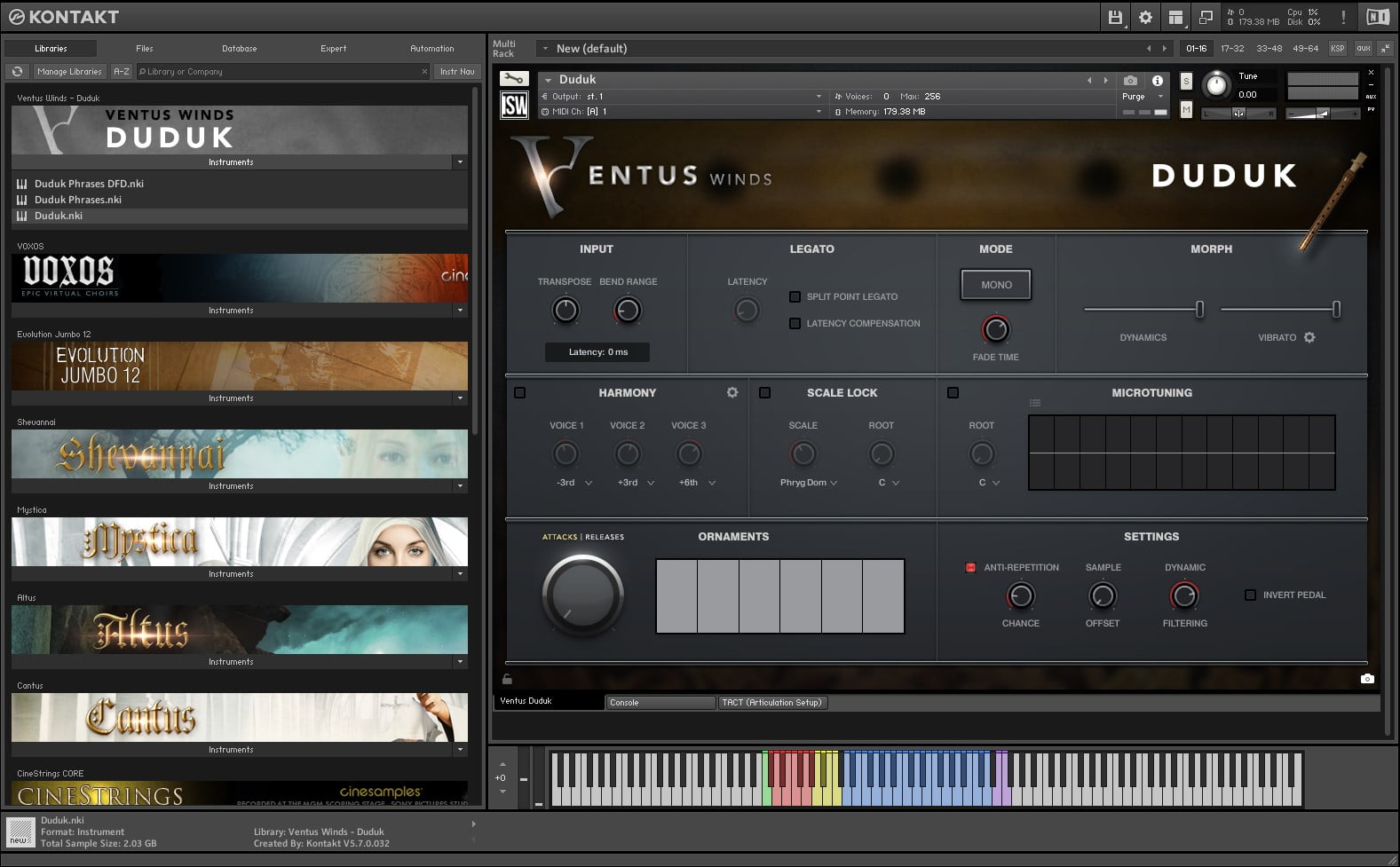Open Kontakt options gear icon
The height and width of the screenshot is (867, 1400).
coord(1145,17)
